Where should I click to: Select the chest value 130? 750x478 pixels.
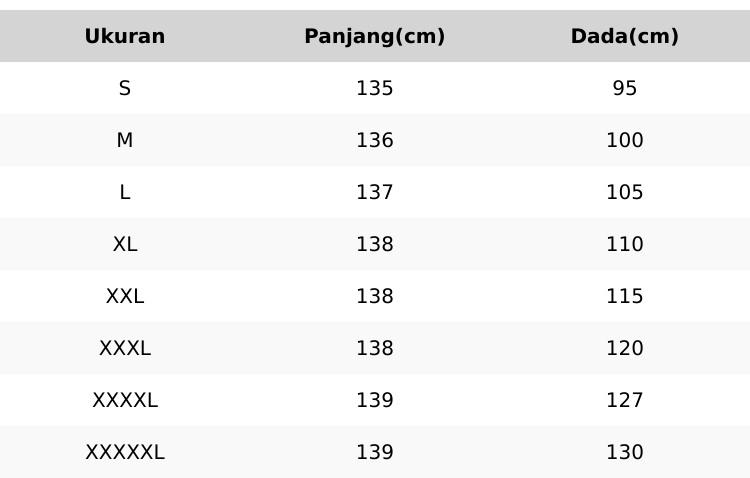coord(625,453)
